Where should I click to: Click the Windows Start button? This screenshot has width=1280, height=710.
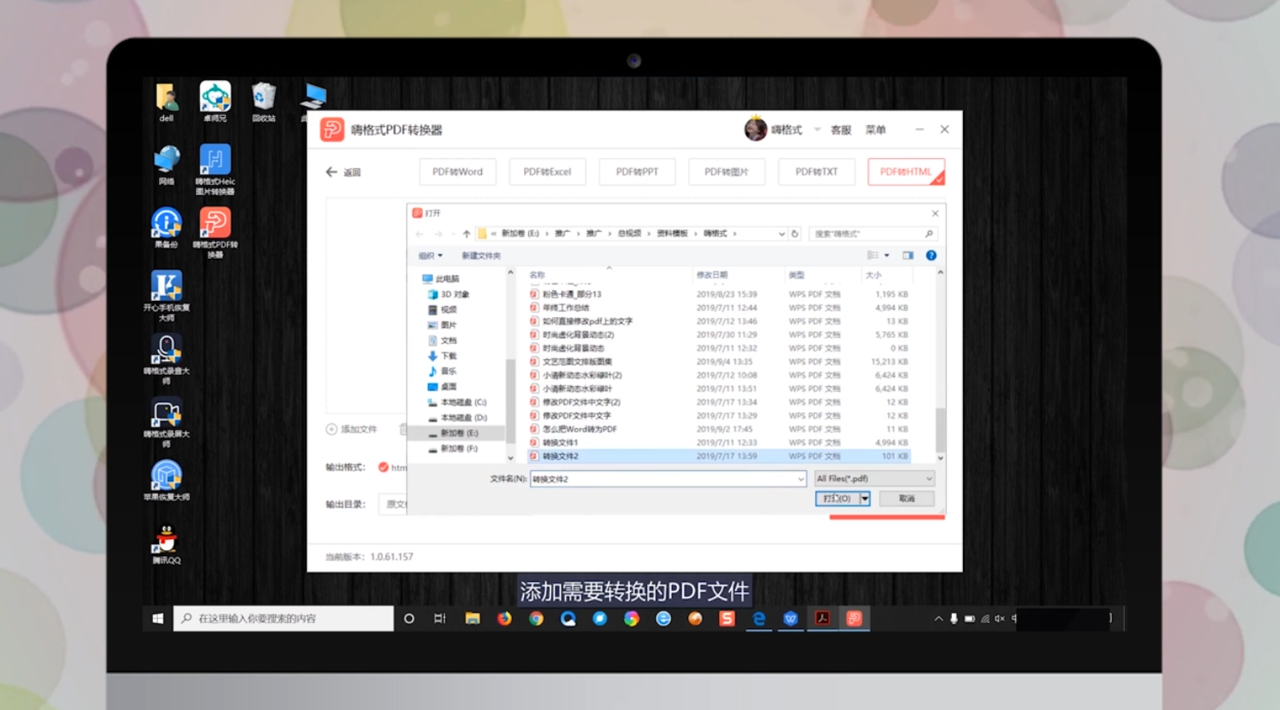[158, 619]
